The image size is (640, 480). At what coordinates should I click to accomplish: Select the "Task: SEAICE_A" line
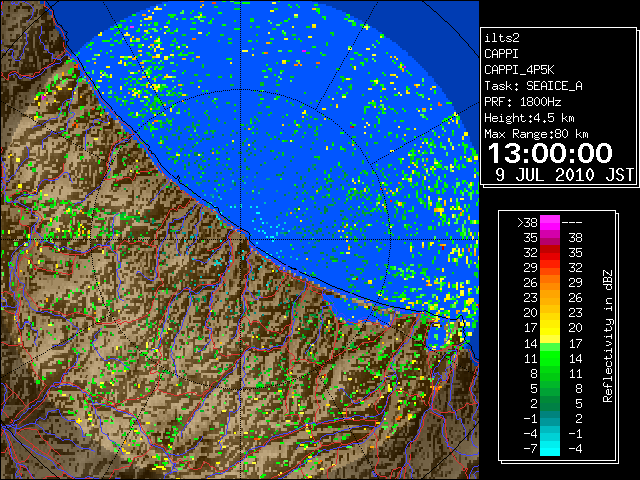[533, 86]
